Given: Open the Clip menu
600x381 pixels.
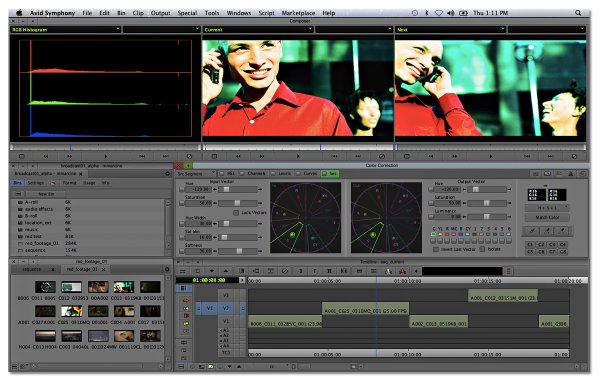Looking at the screenshot, I should click(138, 13).
